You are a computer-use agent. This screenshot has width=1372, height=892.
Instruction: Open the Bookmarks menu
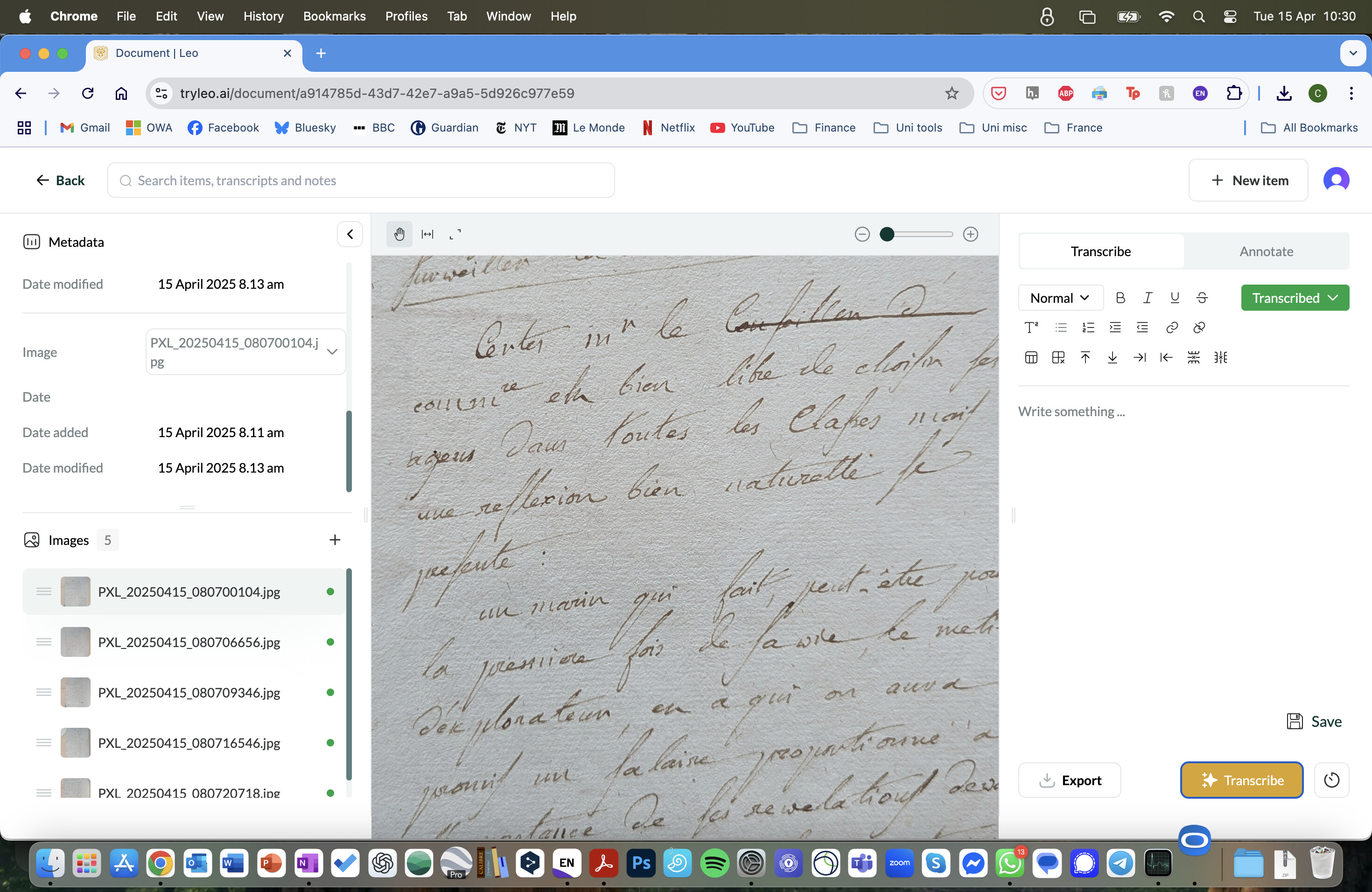click(x=334, y=16)
